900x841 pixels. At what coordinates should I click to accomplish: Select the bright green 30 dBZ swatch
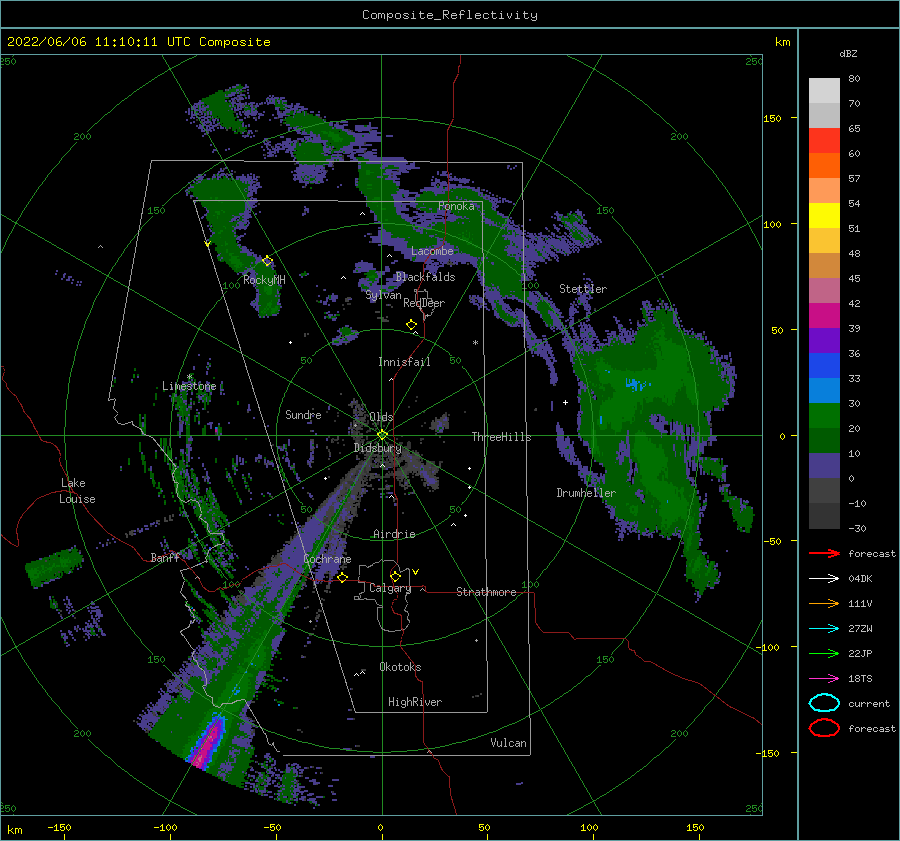(x=824, y=416)
